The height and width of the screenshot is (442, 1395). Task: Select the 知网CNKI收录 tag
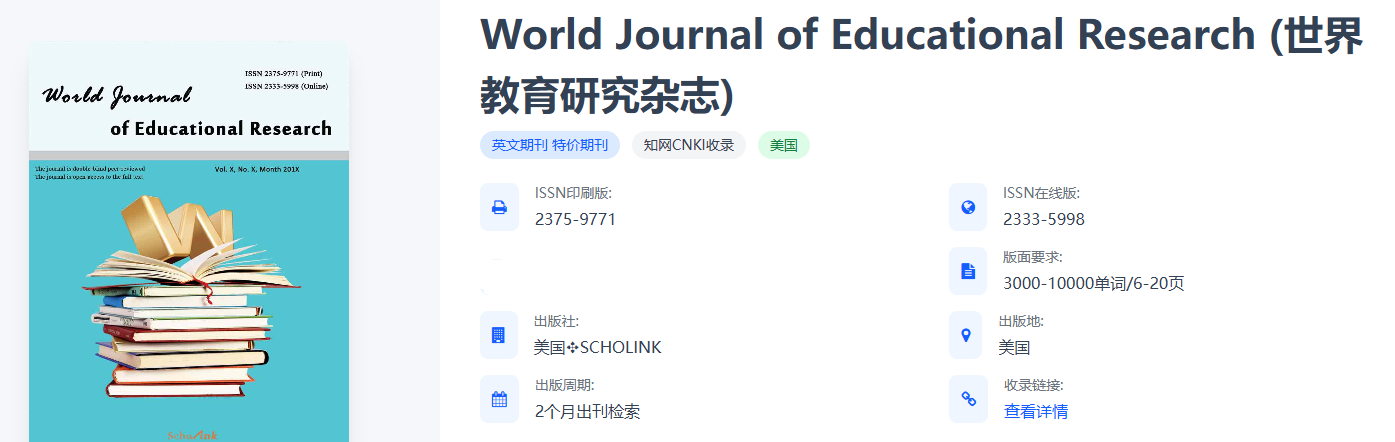click(689, 145)
